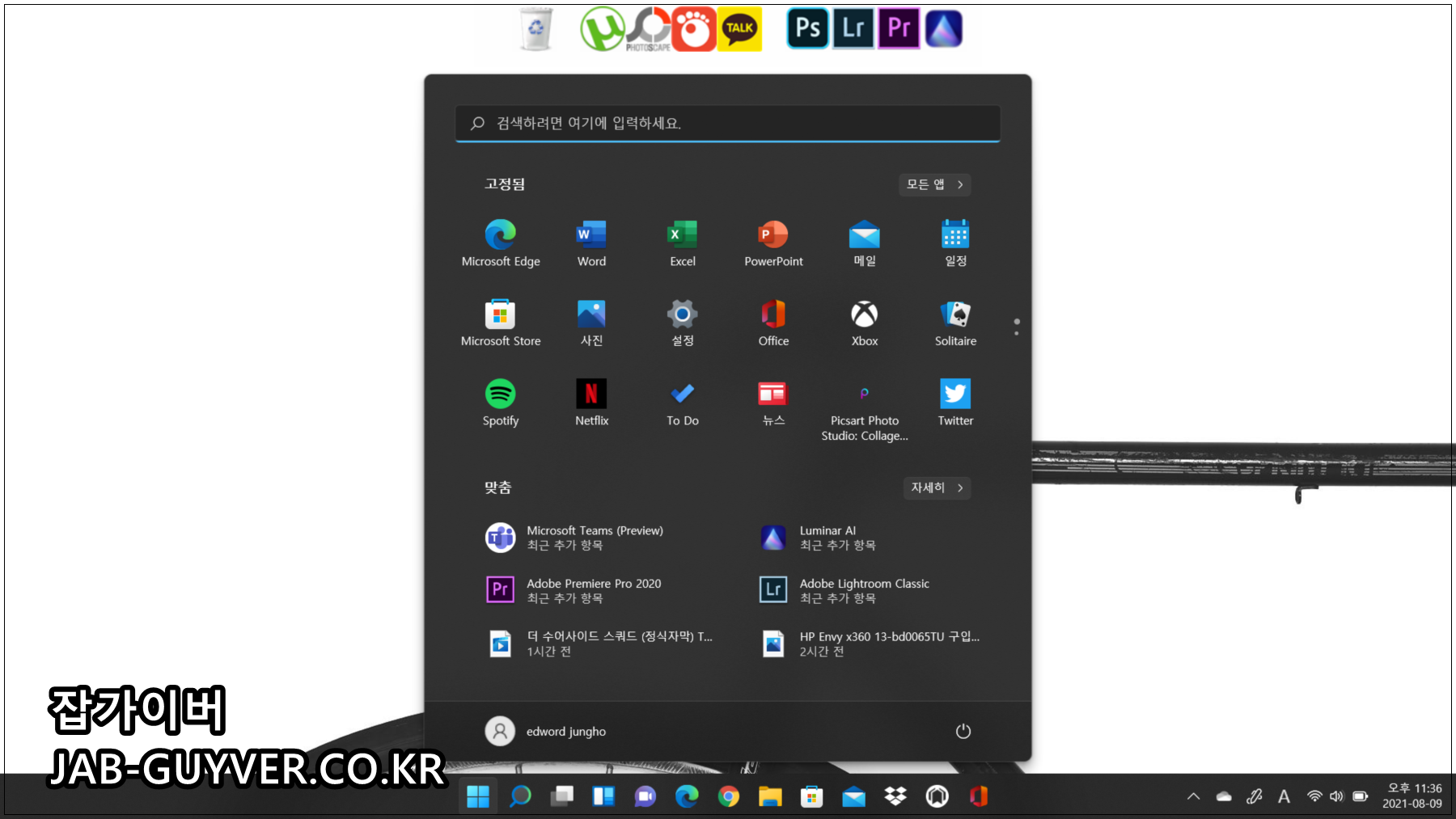Open Dropbox from the taskbar
Viewport: 1456px width, 819px height.
click(x=895, y=796)
